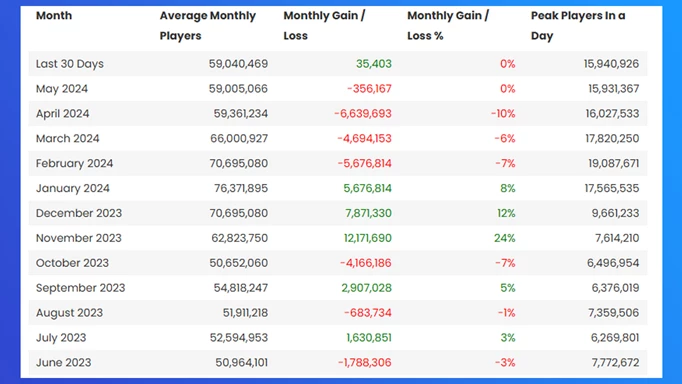Click the -3% percentage cell
This screenshot has width=682, height=384.
click(505, 362)
